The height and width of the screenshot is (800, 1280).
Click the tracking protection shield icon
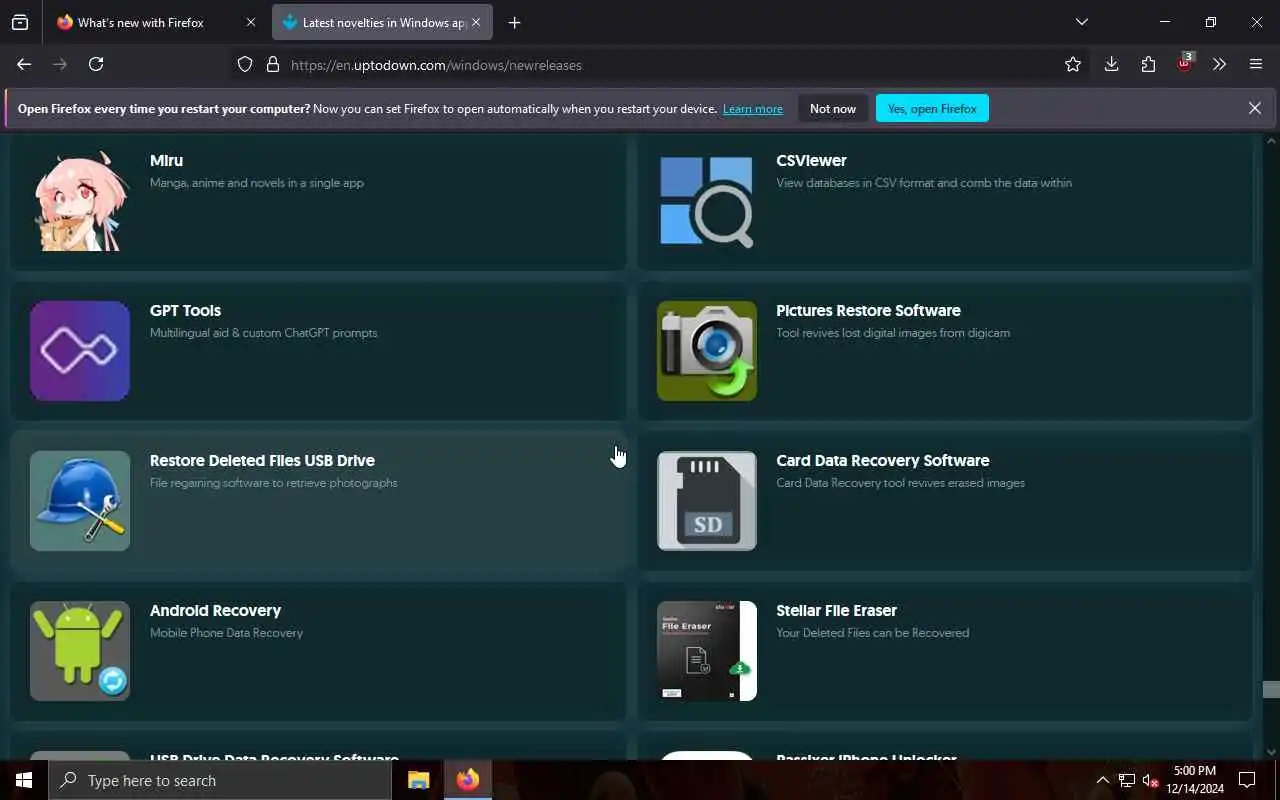coord(245,64)
